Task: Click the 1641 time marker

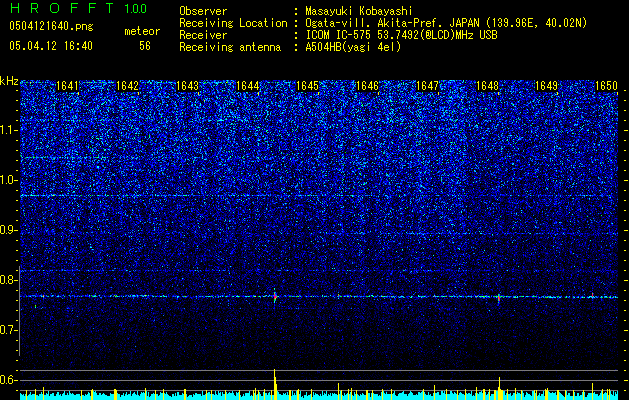Action: click(x=67, y=86)
